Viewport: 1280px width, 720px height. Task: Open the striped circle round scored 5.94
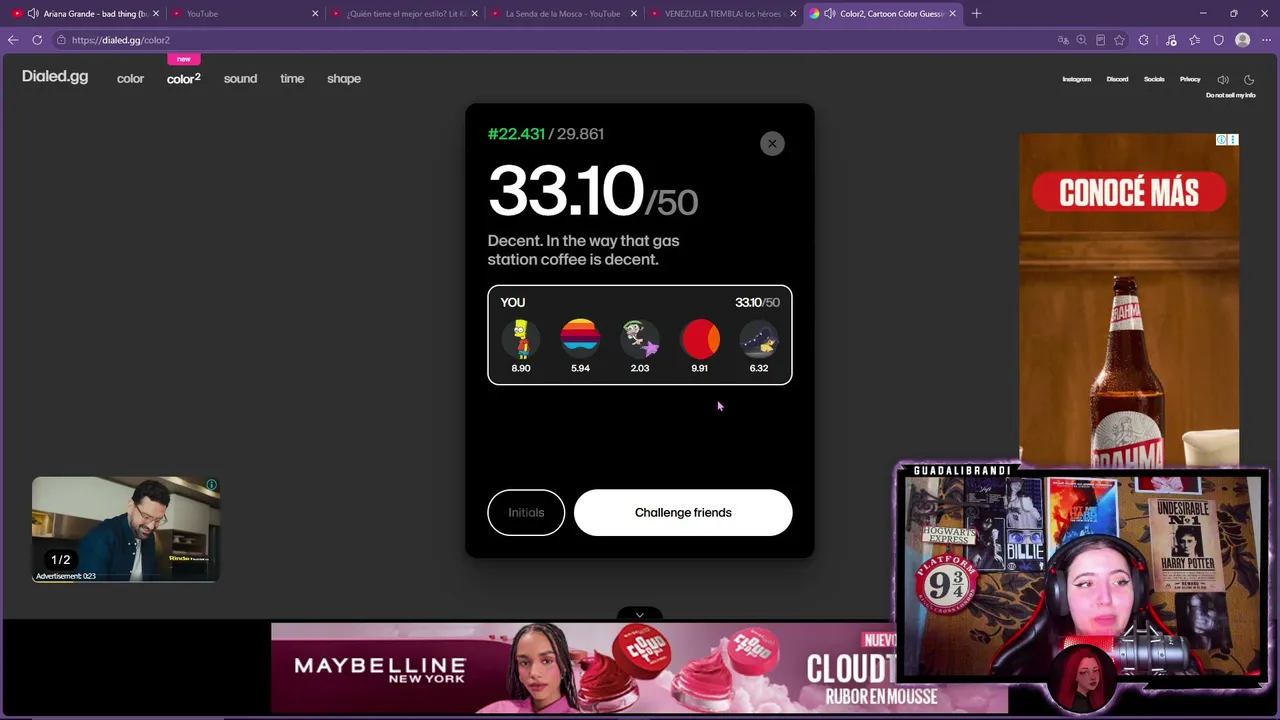click(580, 340)
